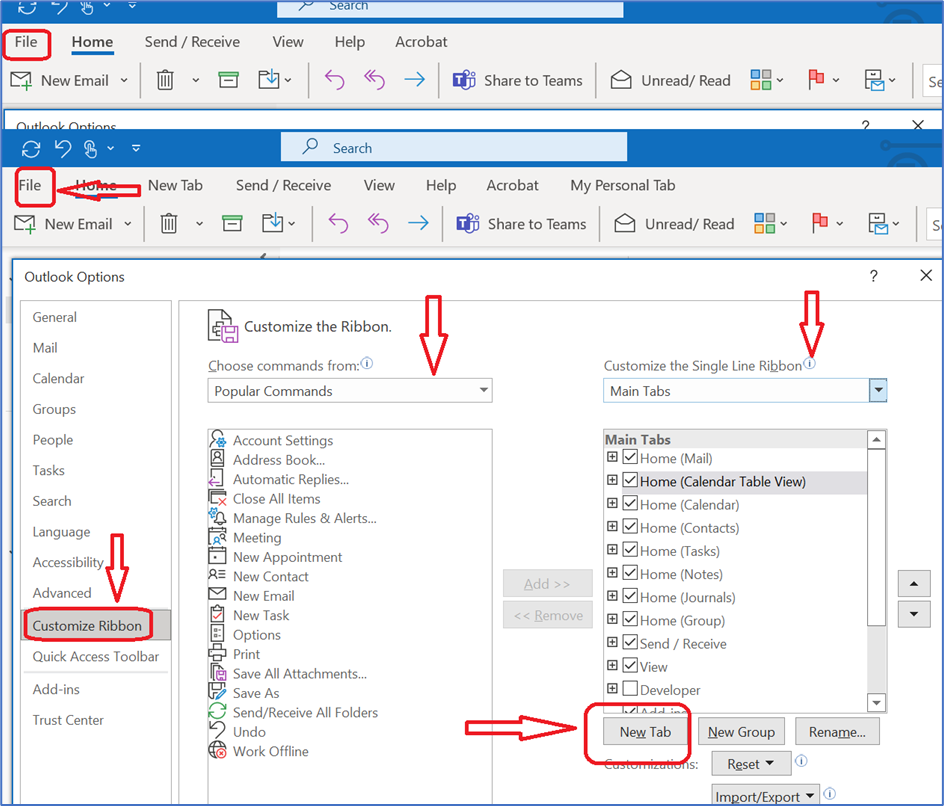Click Undo icon beside the Search box showing its magnifier
The image size is (944, 806).
(63, 148)
